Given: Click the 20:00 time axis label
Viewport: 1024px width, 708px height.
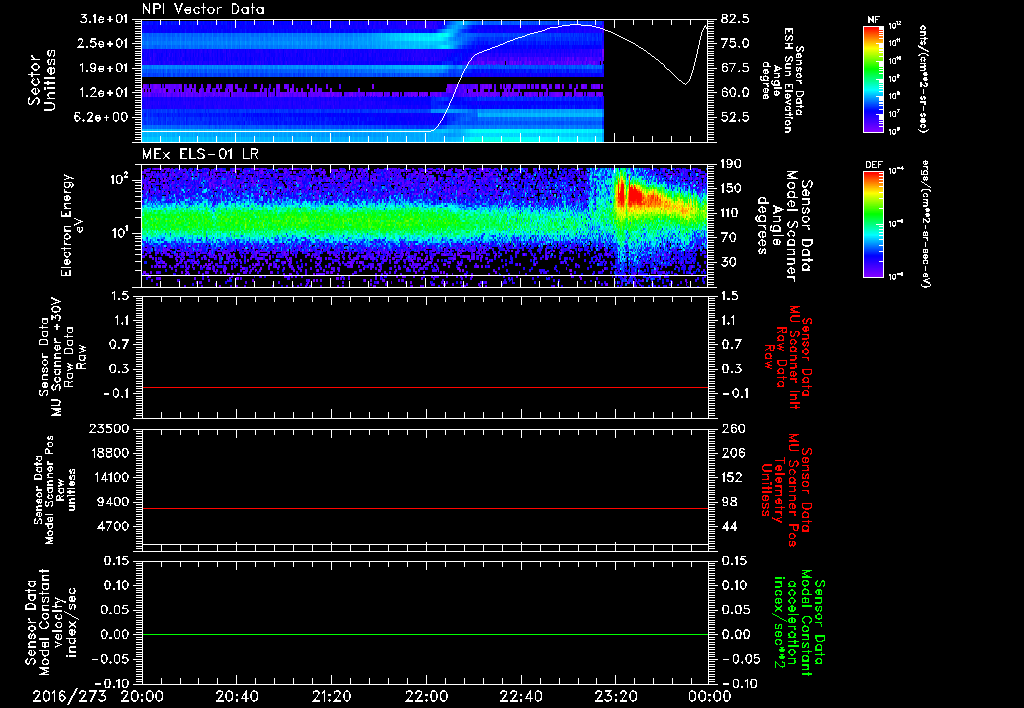Looking at the screenshot, I should click(x=142, y=696).
